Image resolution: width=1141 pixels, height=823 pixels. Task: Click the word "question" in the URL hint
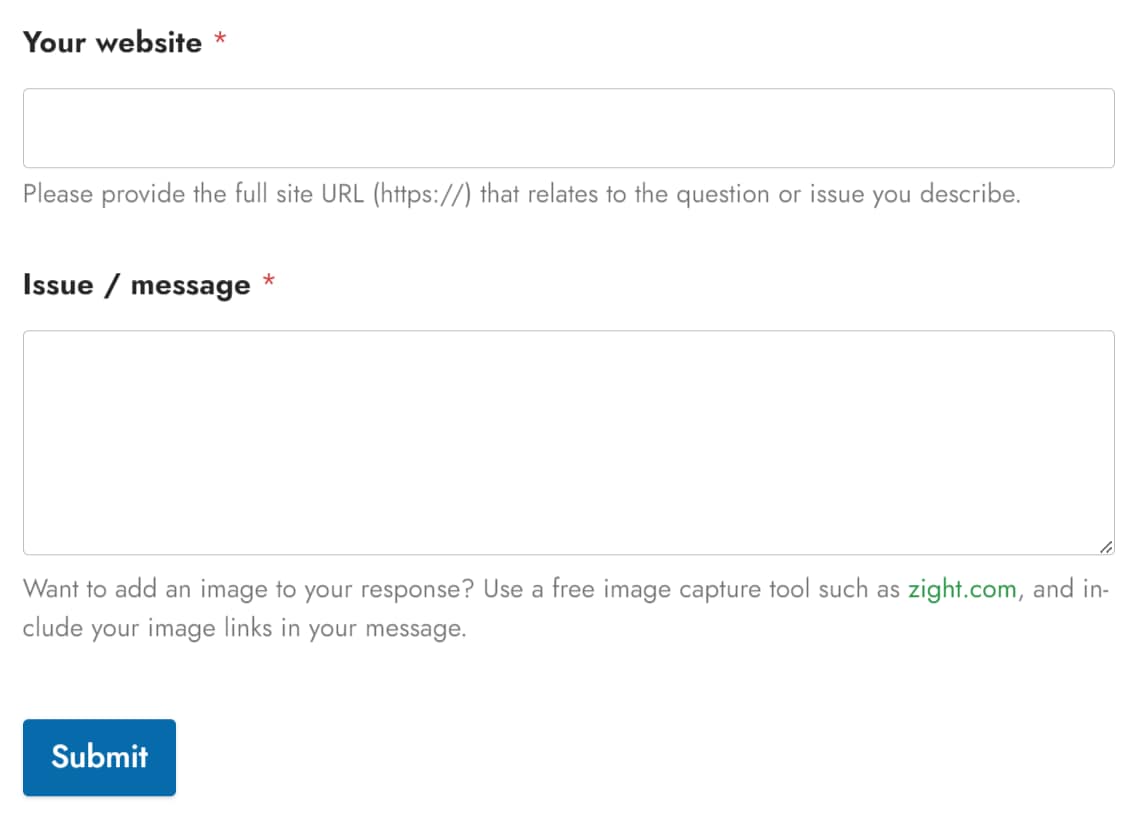click(723, 195)
